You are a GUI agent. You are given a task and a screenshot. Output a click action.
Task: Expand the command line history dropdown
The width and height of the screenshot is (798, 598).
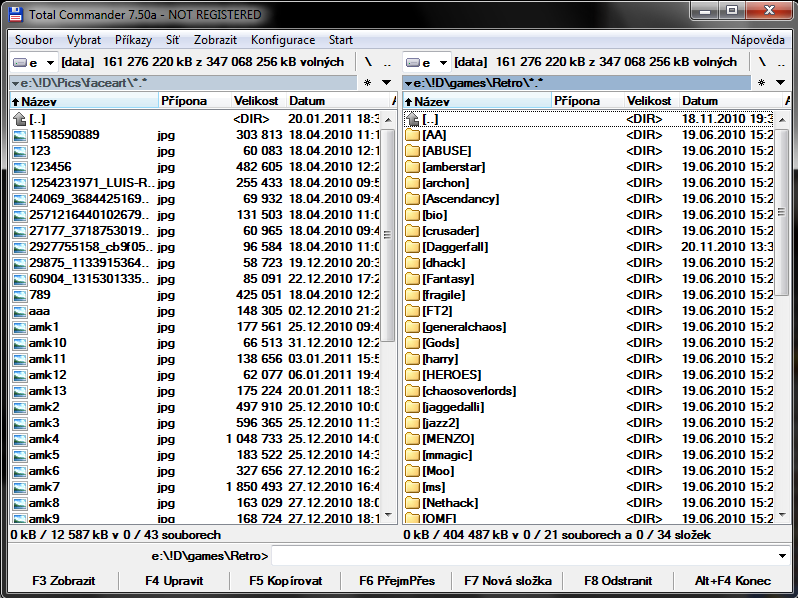tap(782, 556)
